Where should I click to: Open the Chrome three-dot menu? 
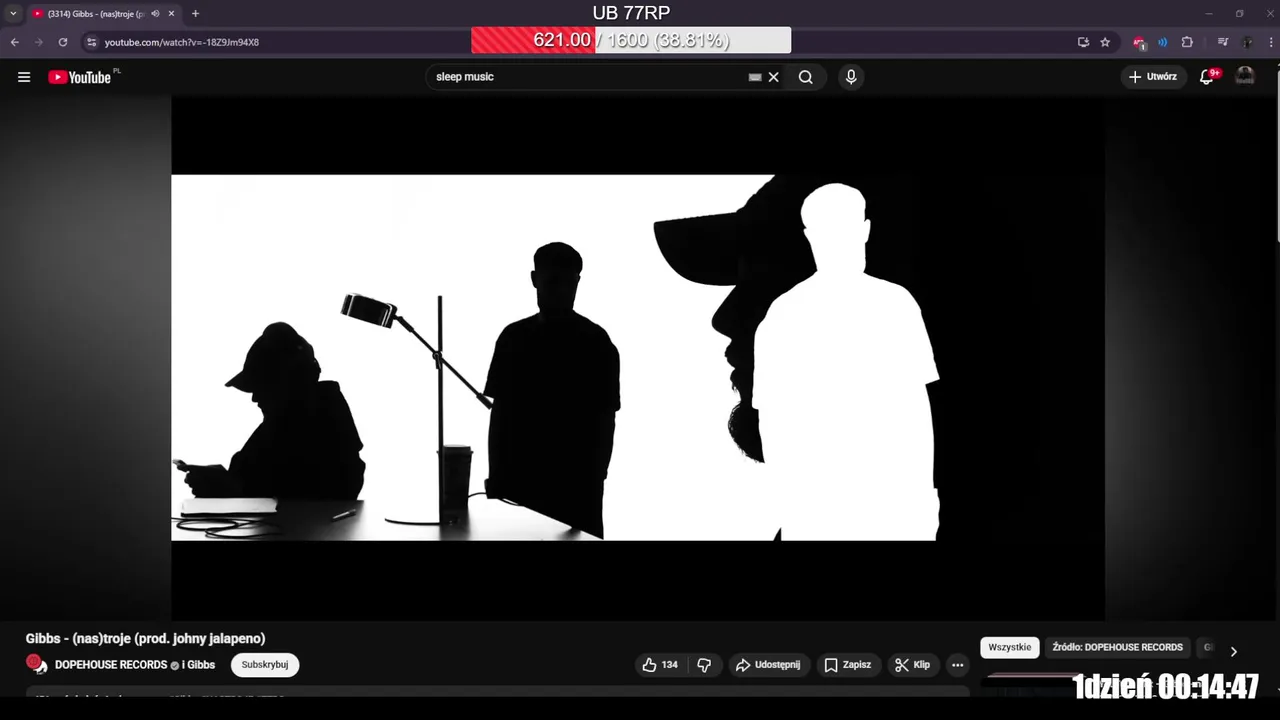1269,42
